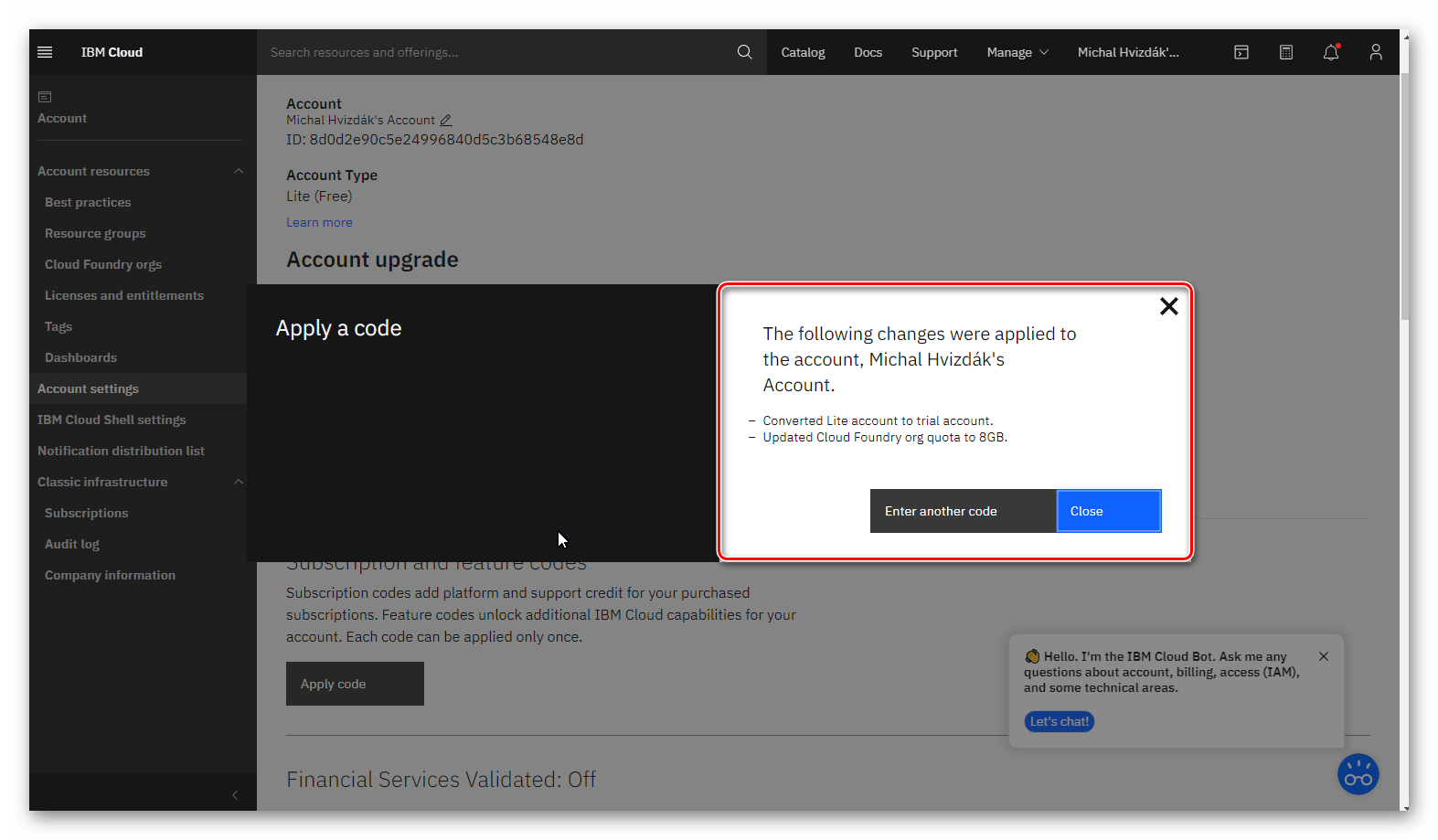Open the Catalog menu item

(x=803, y=52)
